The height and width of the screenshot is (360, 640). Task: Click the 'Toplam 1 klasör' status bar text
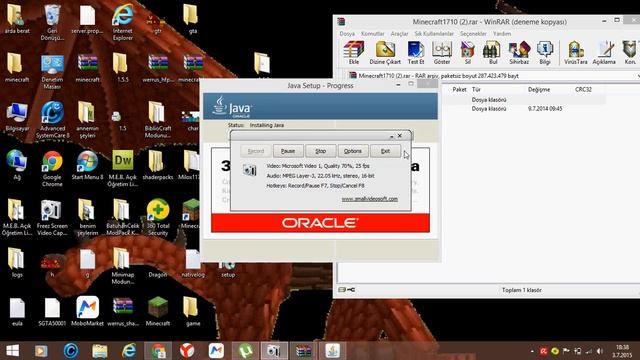[x=521, y=290]
